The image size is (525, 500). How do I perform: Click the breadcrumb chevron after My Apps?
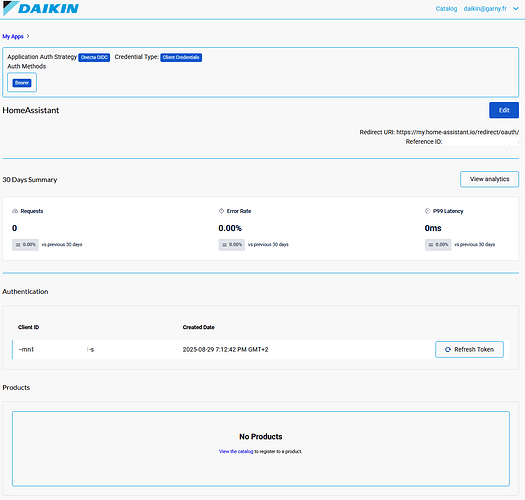pos(28,36)
